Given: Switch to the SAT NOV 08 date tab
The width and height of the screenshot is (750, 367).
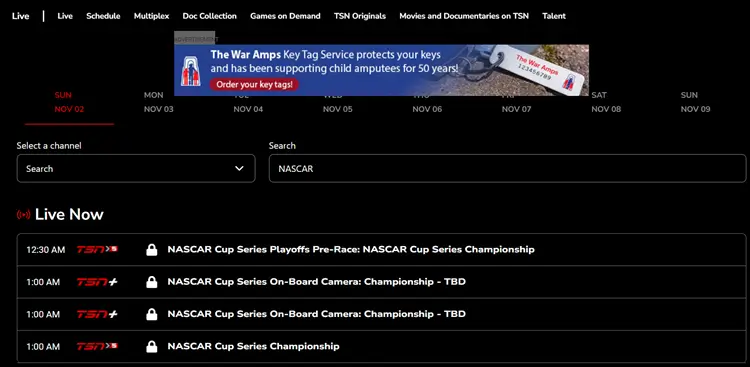Looking at the screenshot, I should [606, 102].
